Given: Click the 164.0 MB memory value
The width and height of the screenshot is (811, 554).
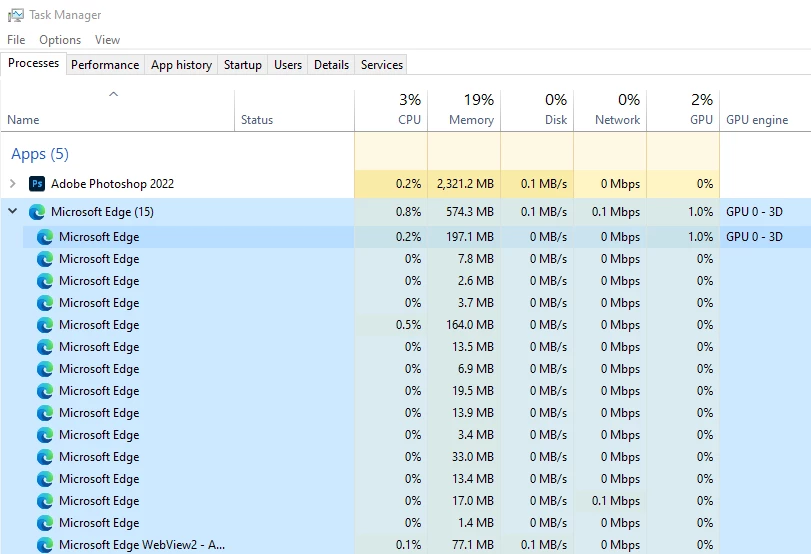Looking at the screenshot, I should [470, 325].
